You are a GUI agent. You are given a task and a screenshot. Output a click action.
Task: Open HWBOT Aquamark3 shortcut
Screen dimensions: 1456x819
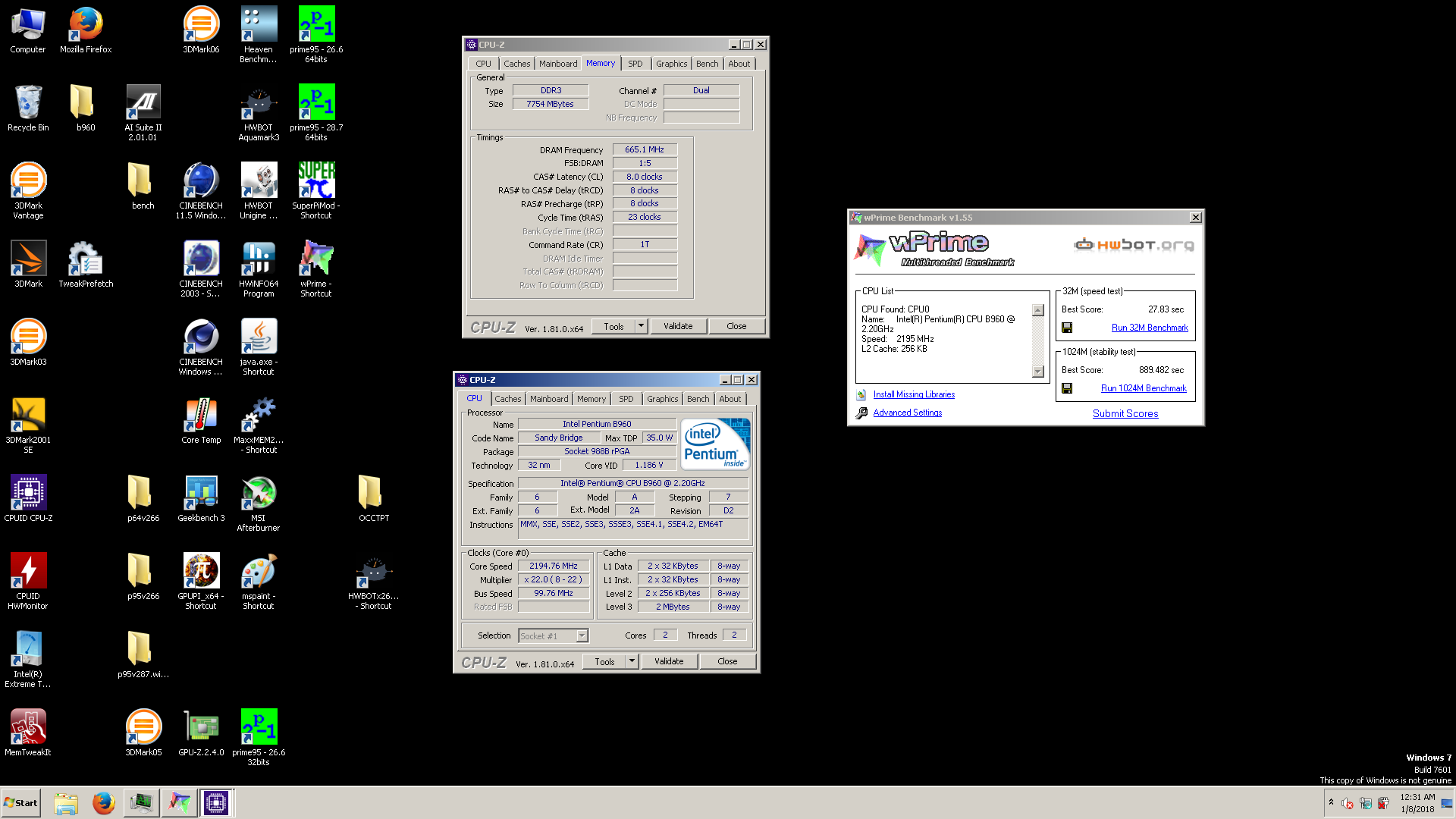click(x=259, y=112)
